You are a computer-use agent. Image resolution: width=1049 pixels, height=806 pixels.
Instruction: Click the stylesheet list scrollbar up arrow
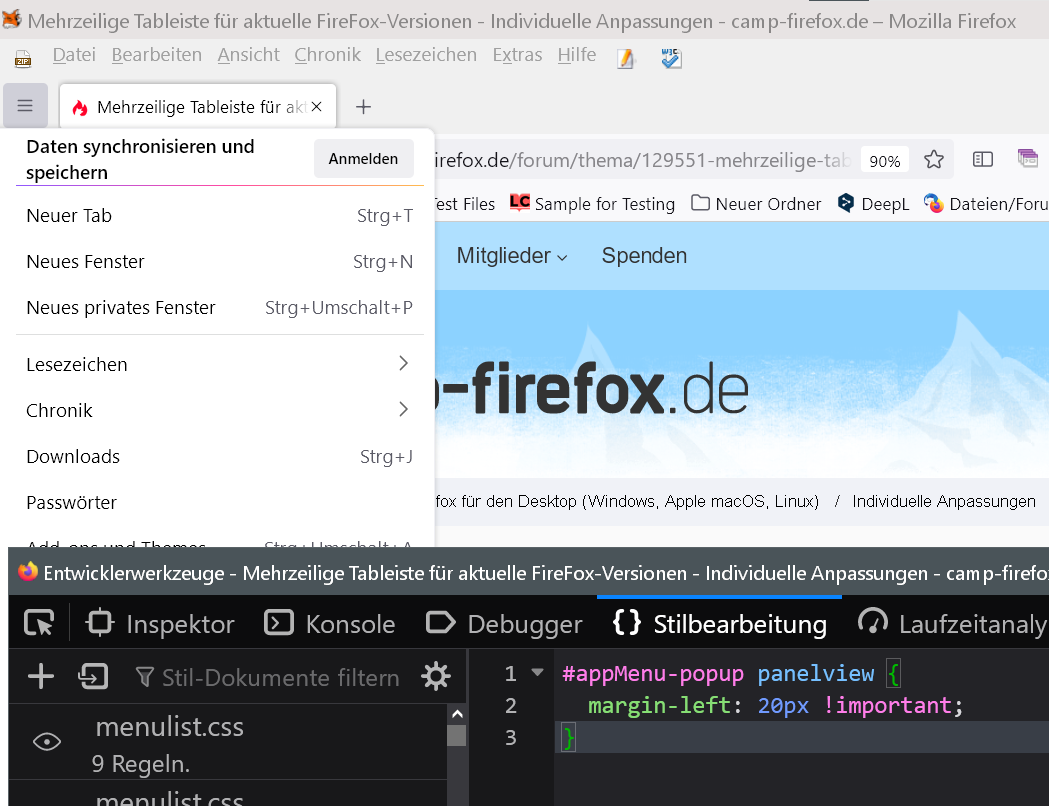[x=457, y=714]
